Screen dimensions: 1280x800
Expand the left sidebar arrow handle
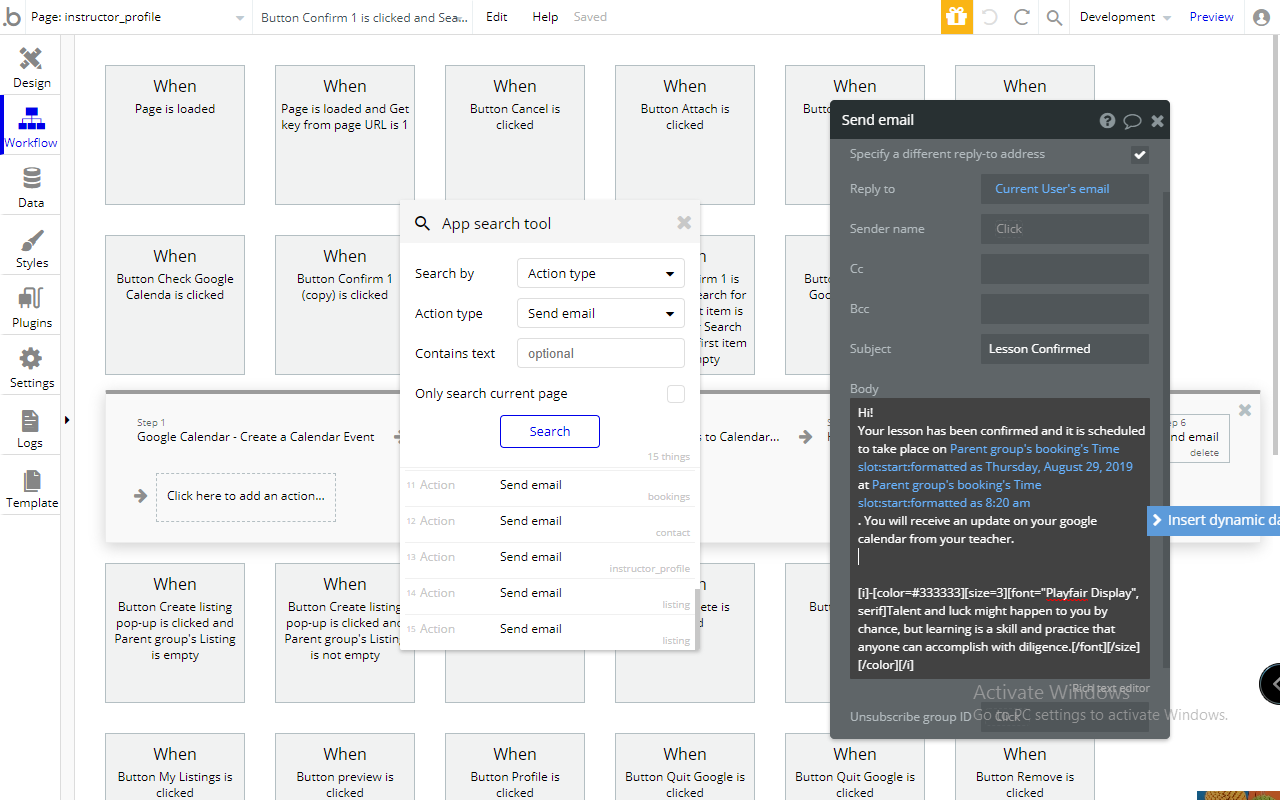(x=66, y=419)
